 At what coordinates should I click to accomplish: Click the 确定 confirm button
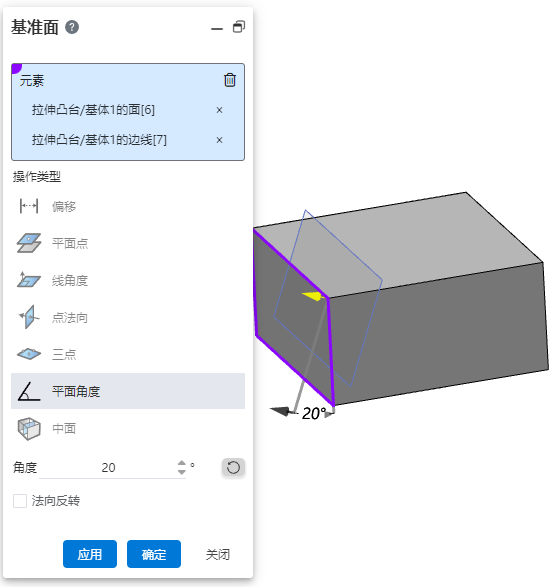pyautogui.click(x=154, y=554)
